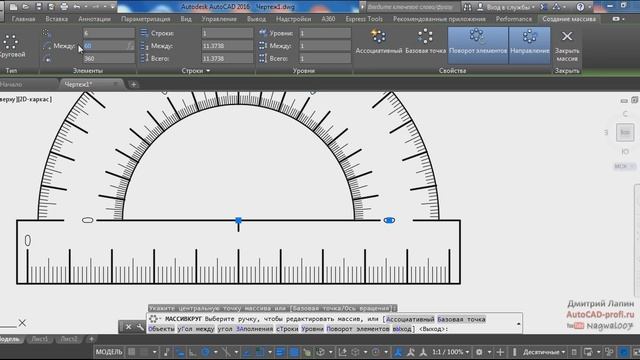
Task: Click the items count field showing 6
Action: (x=109, y=33)
